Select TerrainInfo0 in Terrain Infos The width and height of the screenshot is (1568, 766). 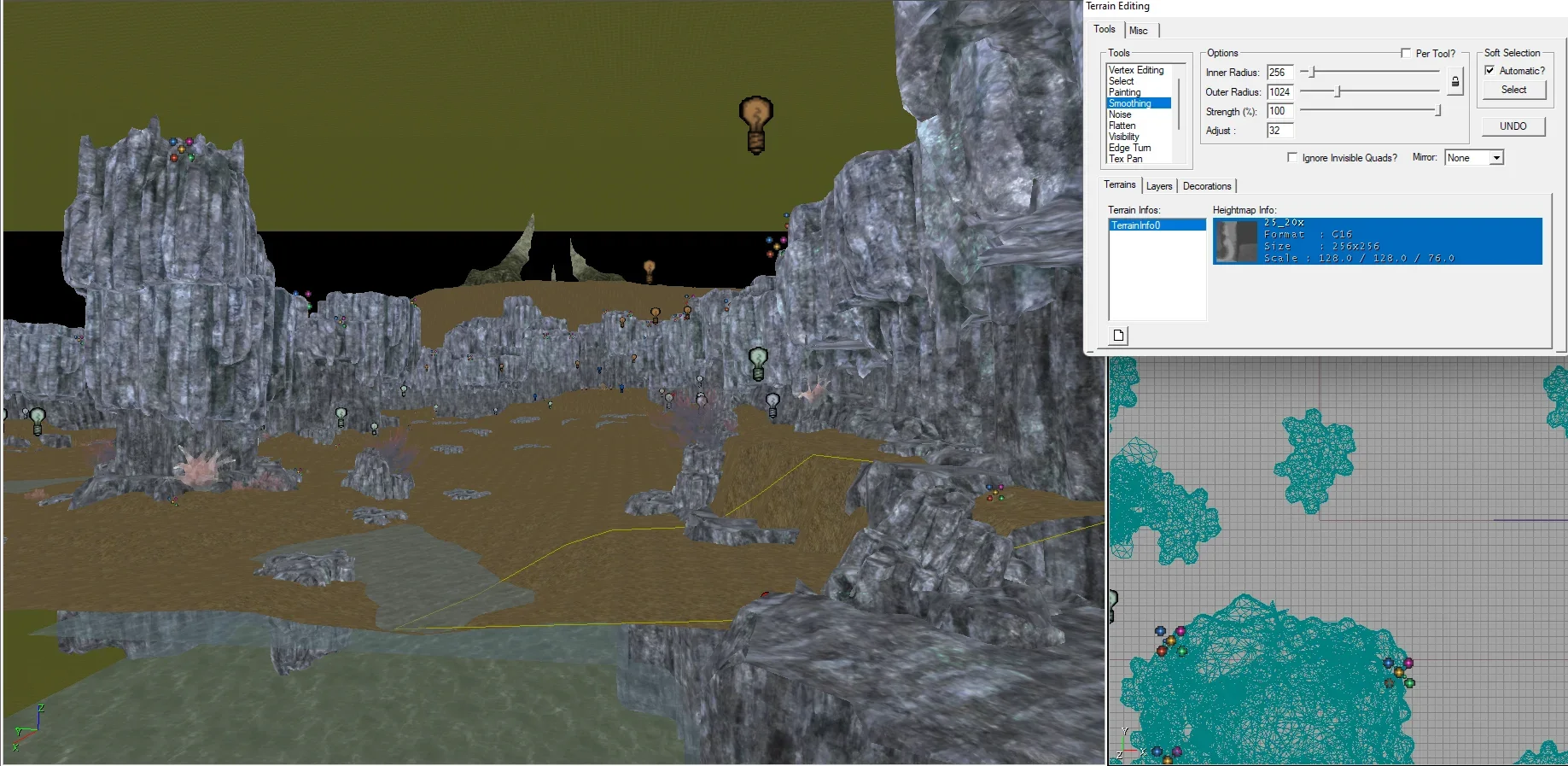point(1157,225)
